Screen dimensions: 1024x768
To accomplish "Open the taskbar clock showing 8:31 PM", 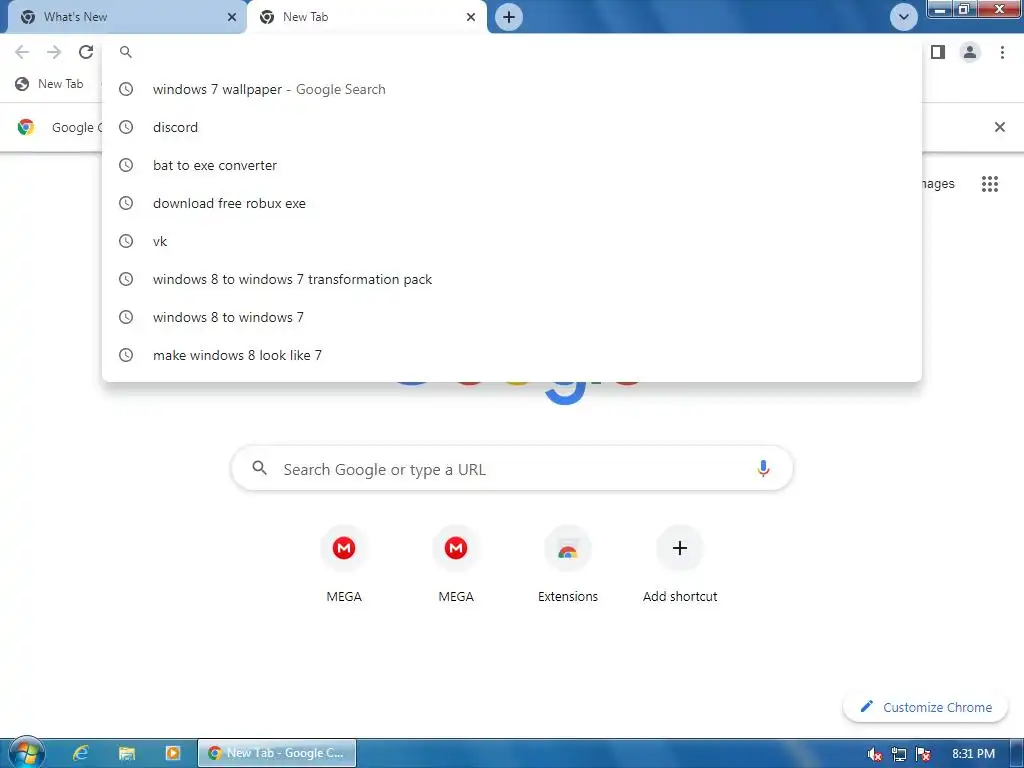I will [x=973, y=754].
